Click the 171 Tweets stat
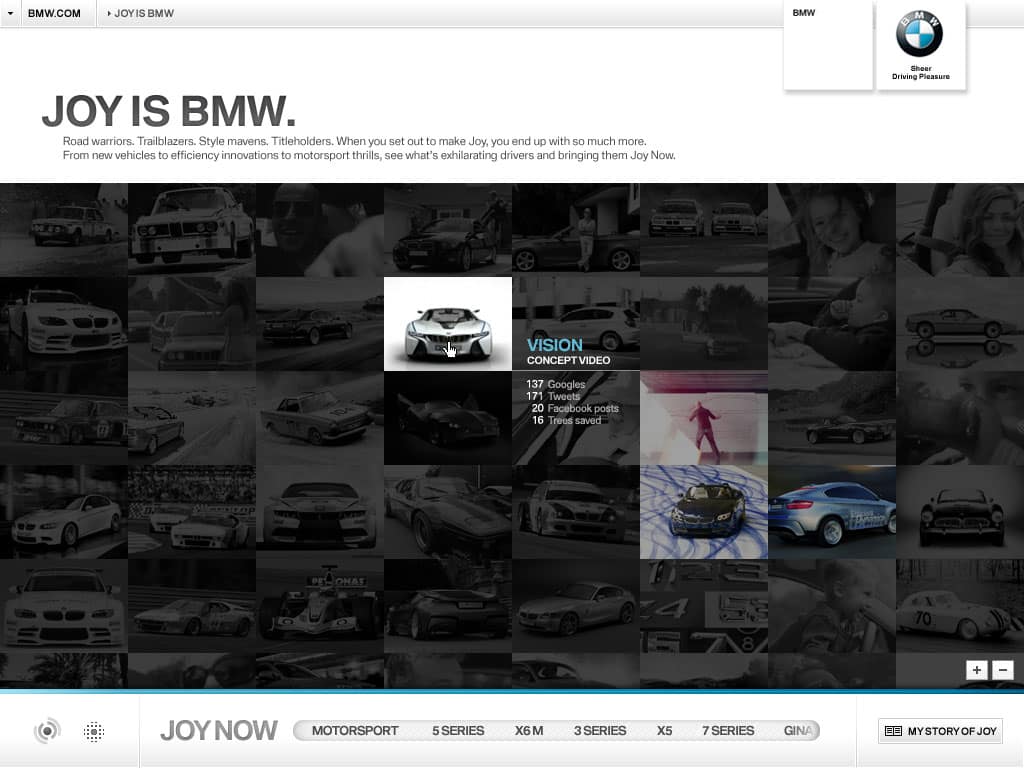Viewport: 1024px width, 768px height. pyautogui.click(x=553, y=395)
